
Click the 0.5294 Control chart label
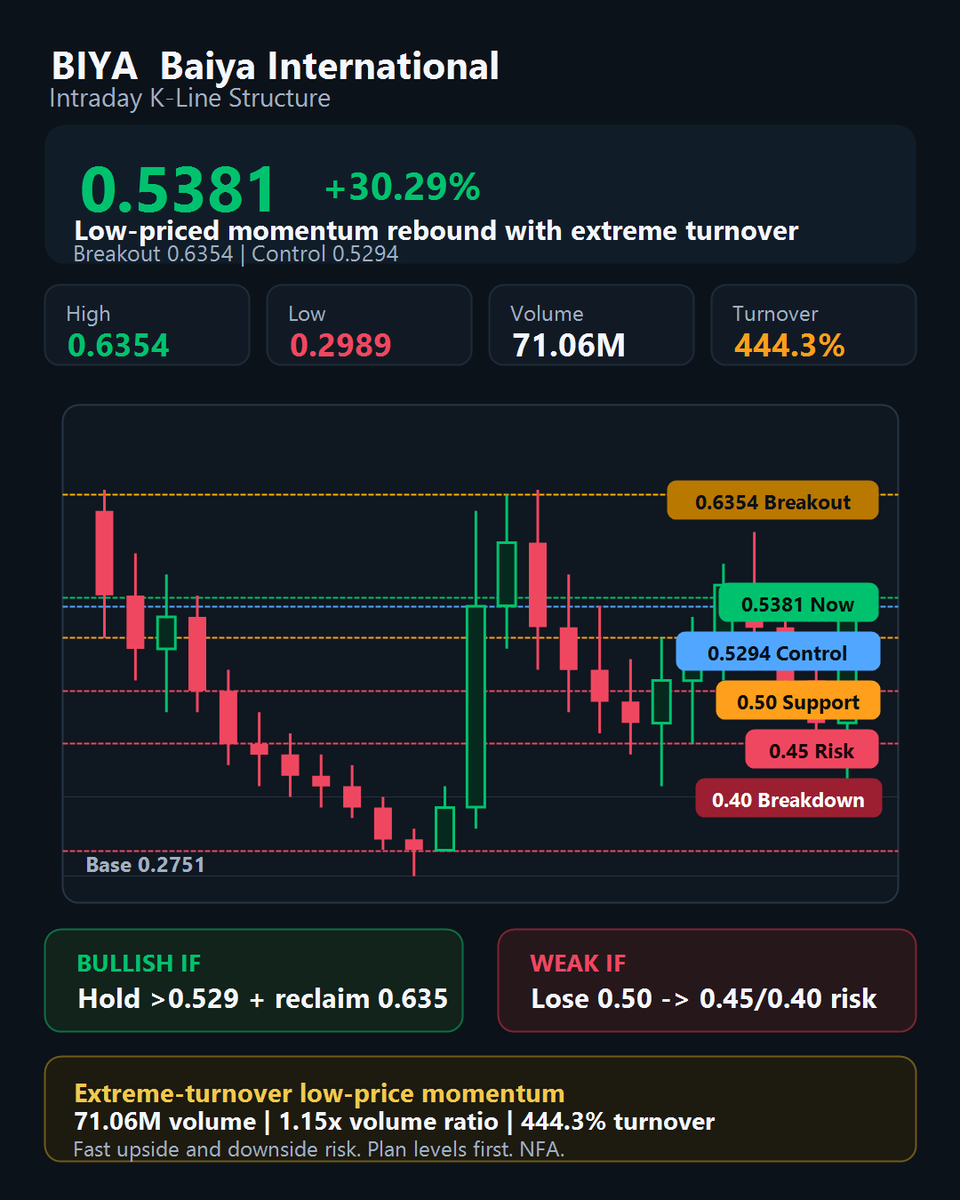coord(778,652)
